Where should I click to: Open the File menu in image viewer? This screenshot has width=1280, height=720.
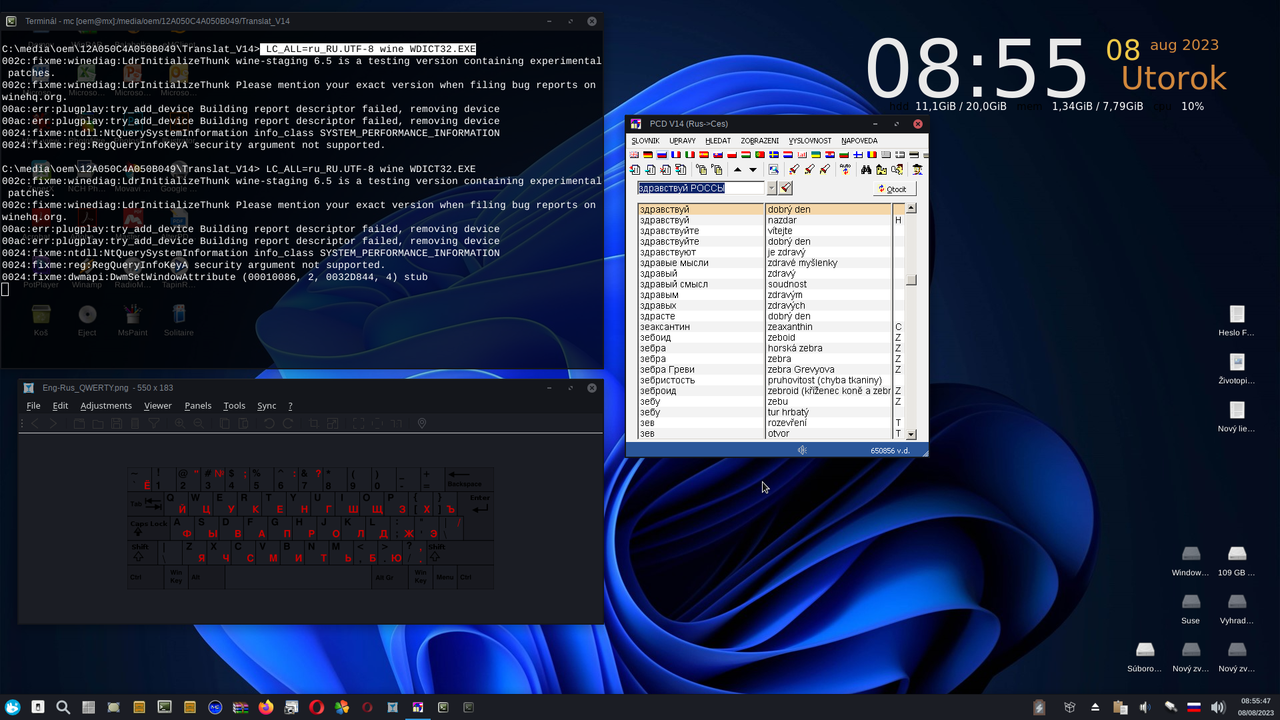click(x=33, y=406)
